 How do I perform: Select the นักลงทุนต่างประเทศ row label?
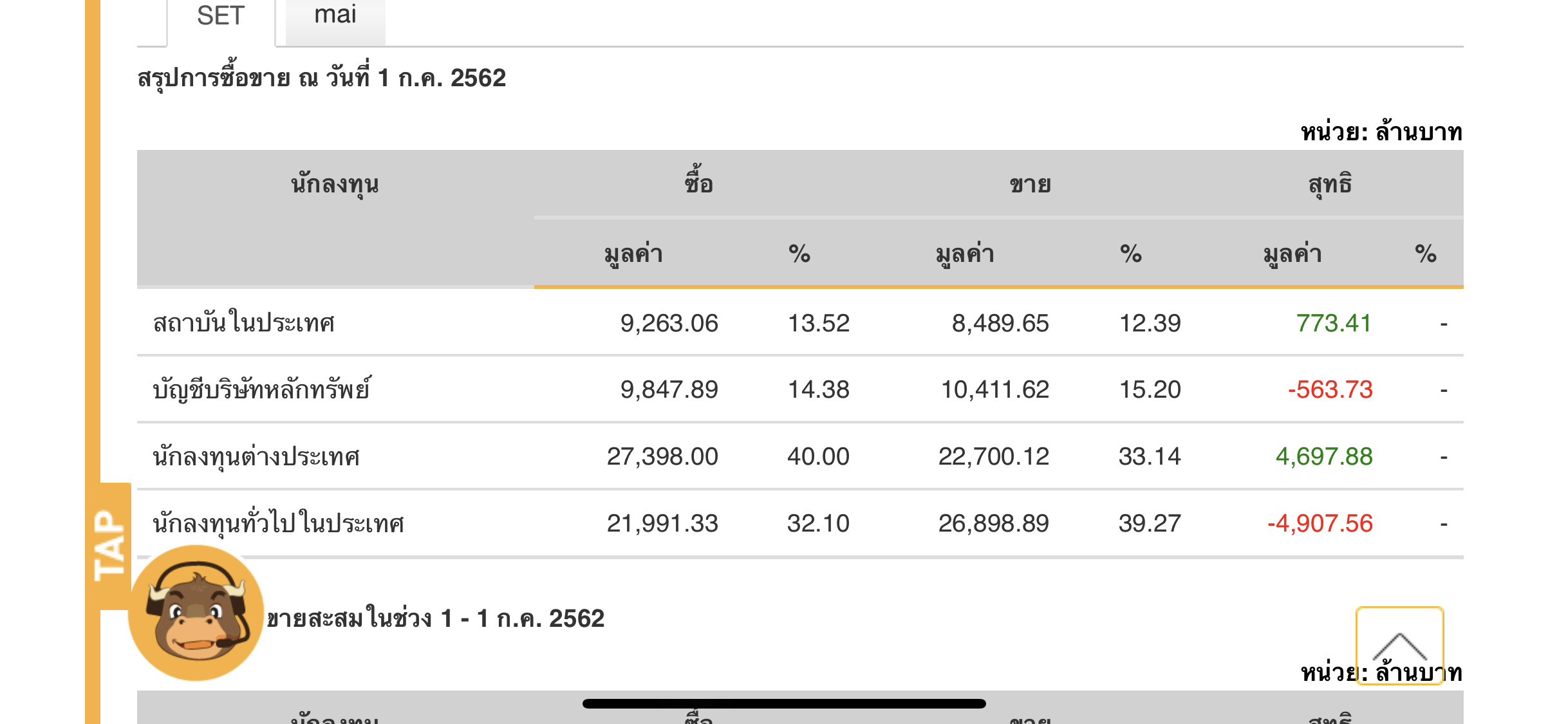pyautogui.click(x=256, y=457)
